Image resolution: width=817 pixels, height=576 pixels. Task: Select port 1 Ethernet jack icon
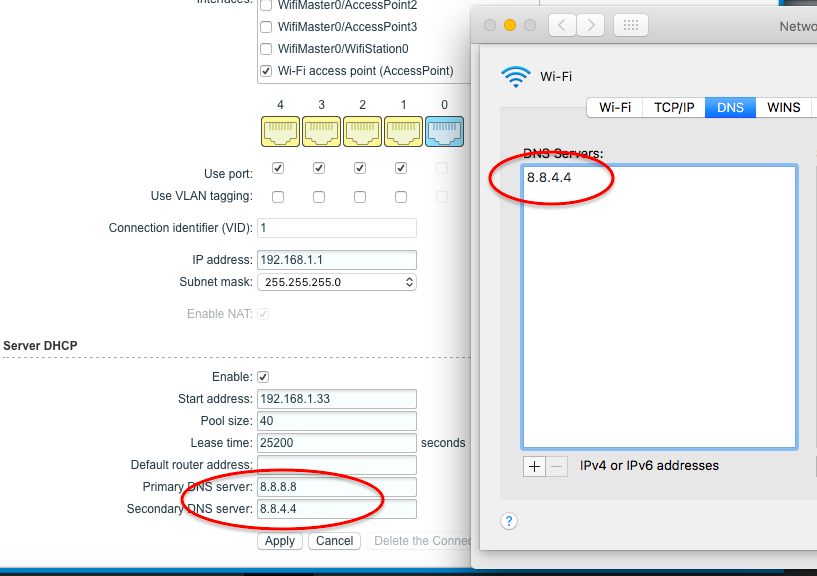403,131
